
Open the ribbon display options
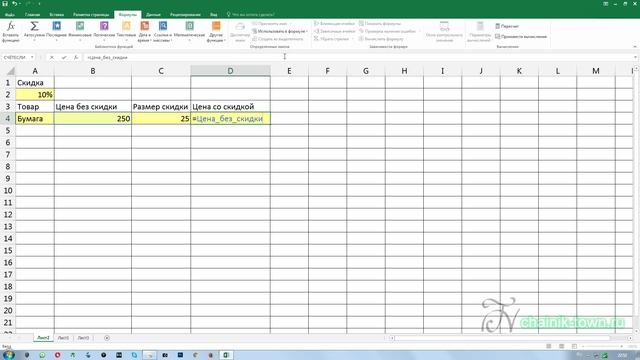click(x=606, y=4)
